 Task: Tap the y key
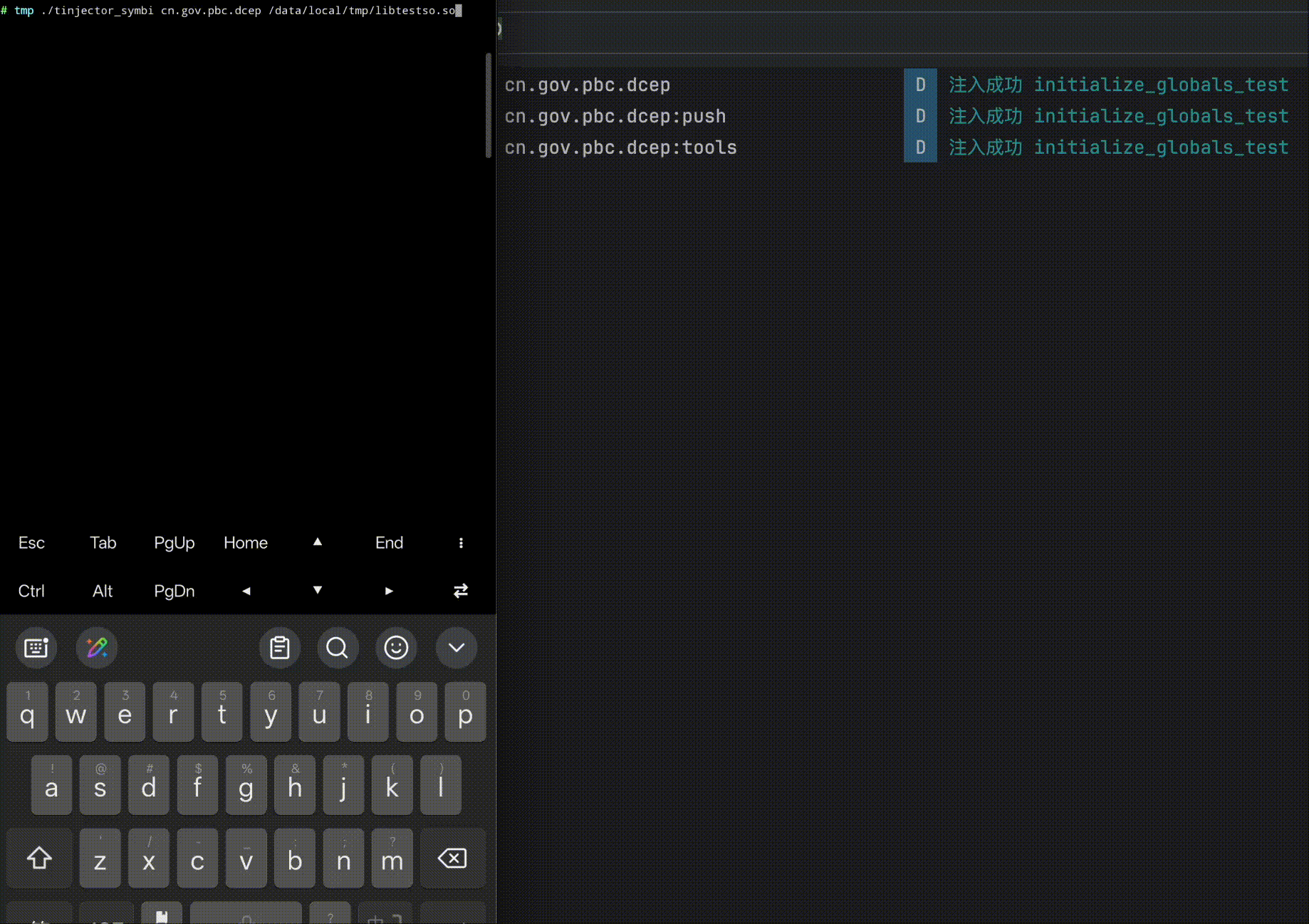[271, 712]
